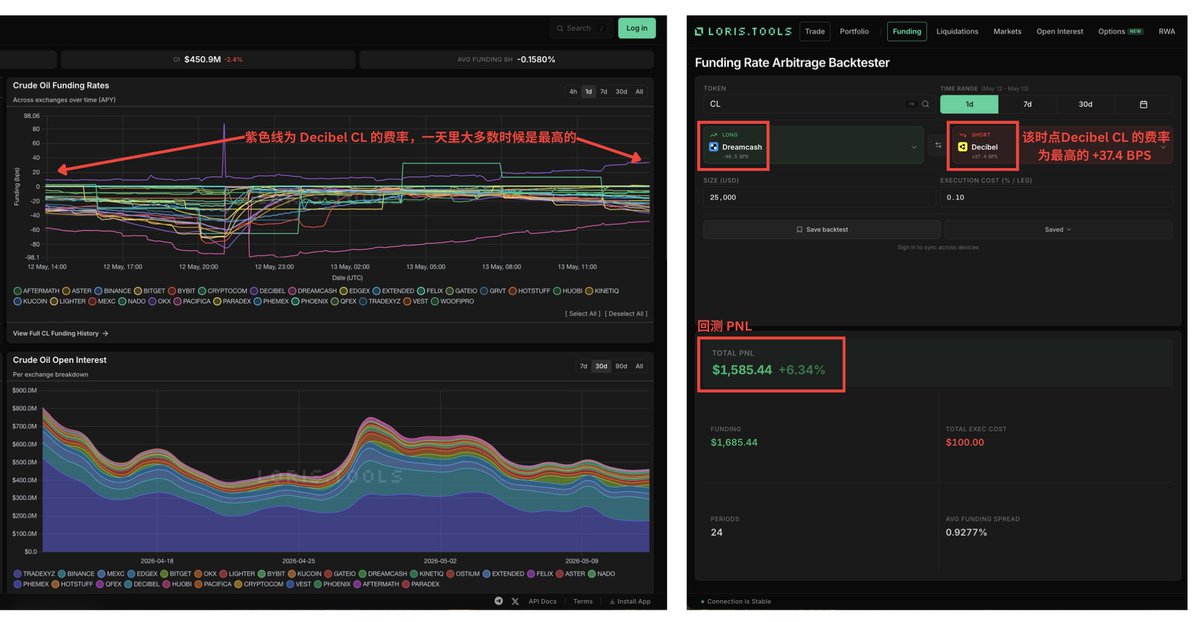Toggle AFTERMATH series in funding legend
Screen dimensions: 1200x622
[36, 291]
